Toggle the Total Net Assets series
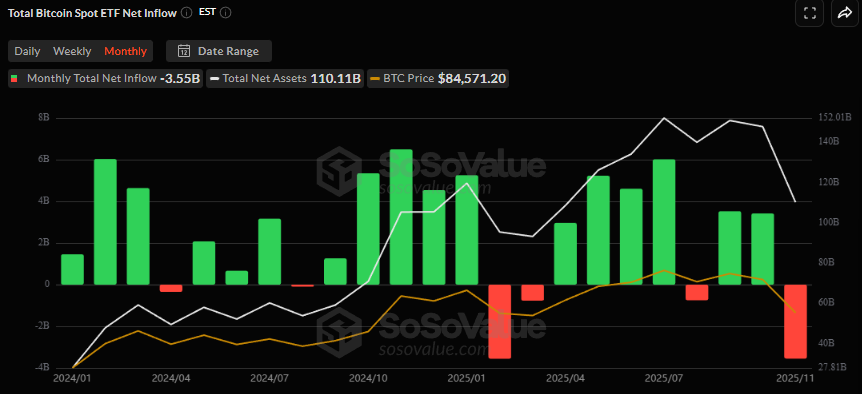Image resolution: width=862 pixels, height=394 pixels. pos(285,79)
